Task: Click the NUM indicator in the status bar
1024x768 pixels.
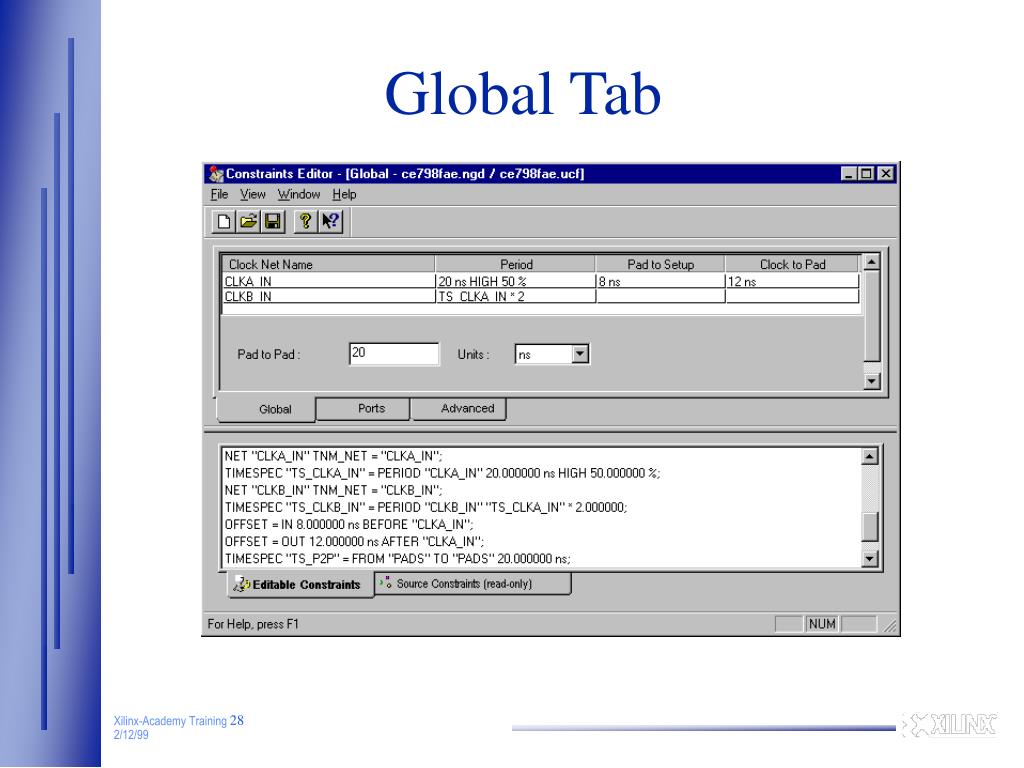Action: (822, 624)
